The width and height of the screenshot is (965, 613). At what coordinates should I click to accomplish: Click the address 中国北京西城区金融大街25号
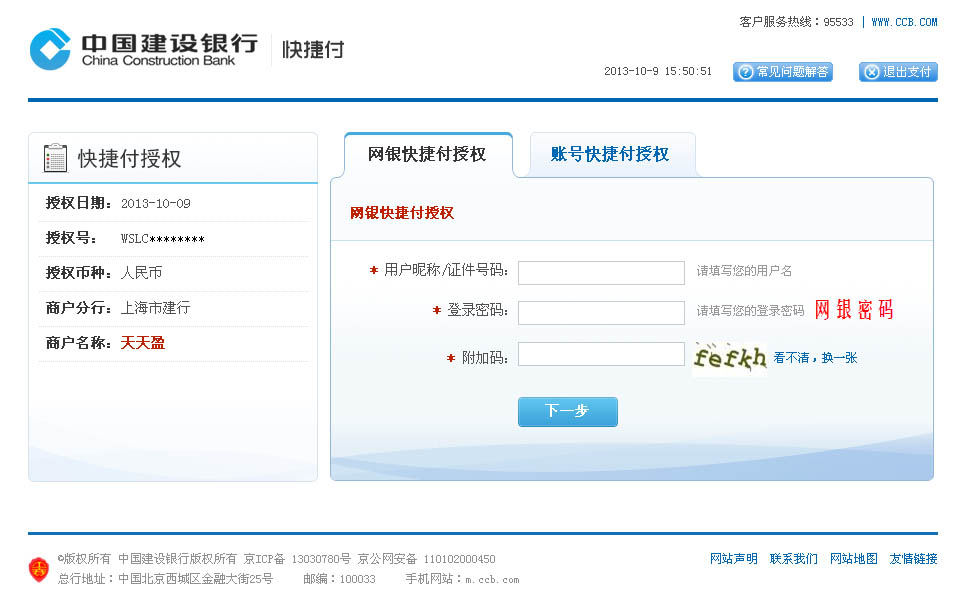(196, 579)
